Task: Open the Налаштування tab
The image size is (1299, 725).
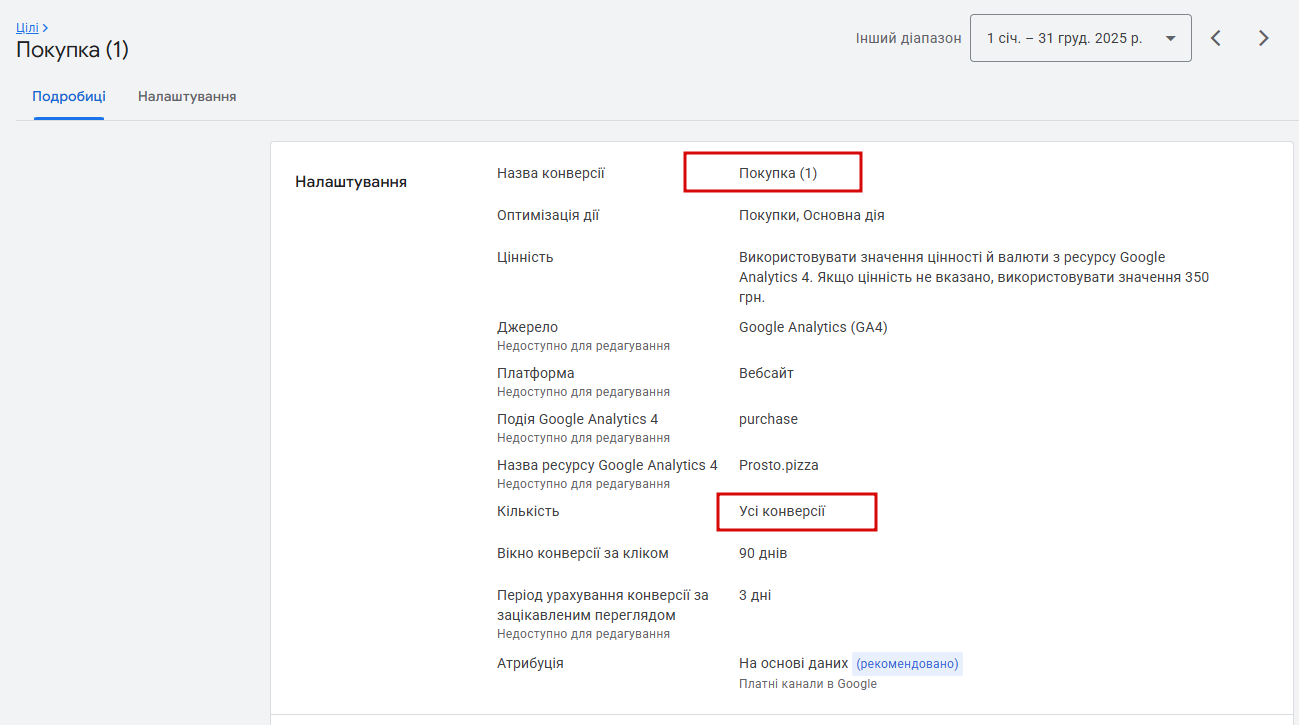Action: (187, 97)
